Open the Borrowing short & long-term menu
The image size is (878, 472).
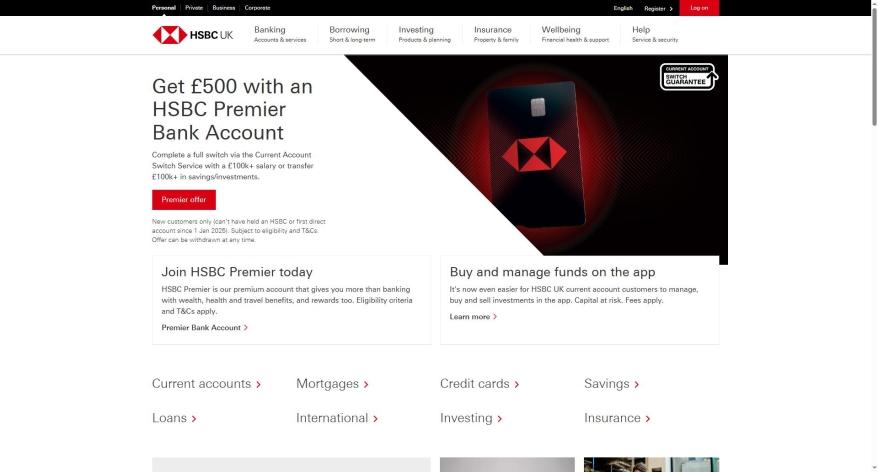[x=352, y=34]
